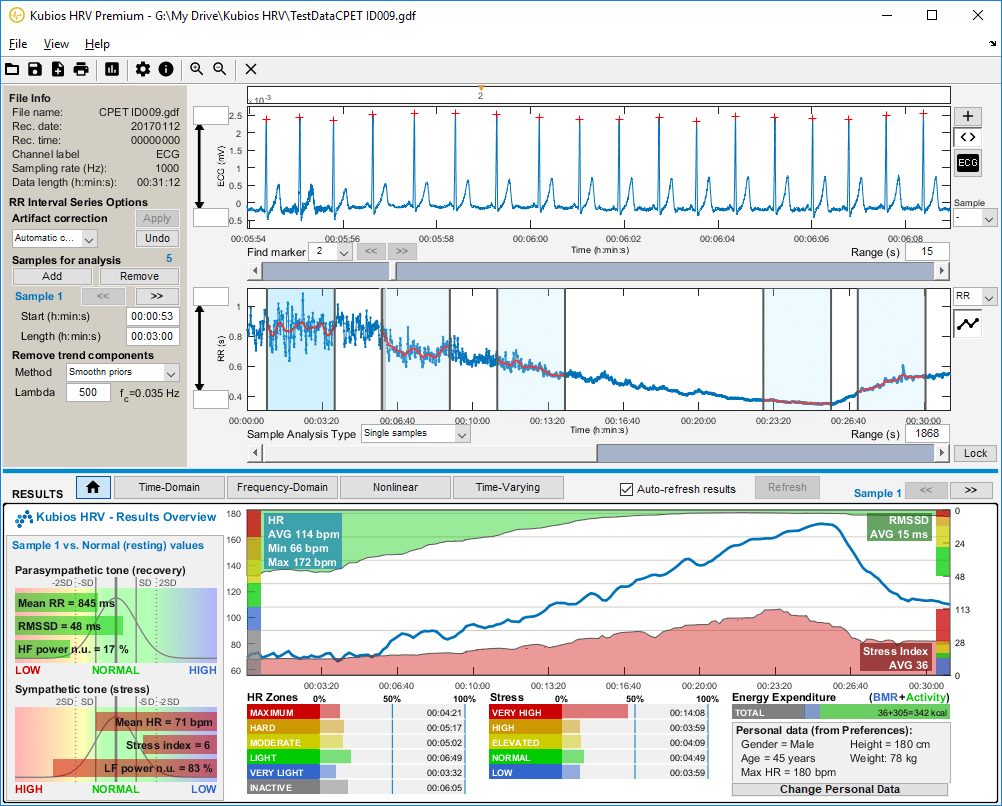Click the open file folder icon
Viewport: 1002px width, 806px height.
click(12, 69)
